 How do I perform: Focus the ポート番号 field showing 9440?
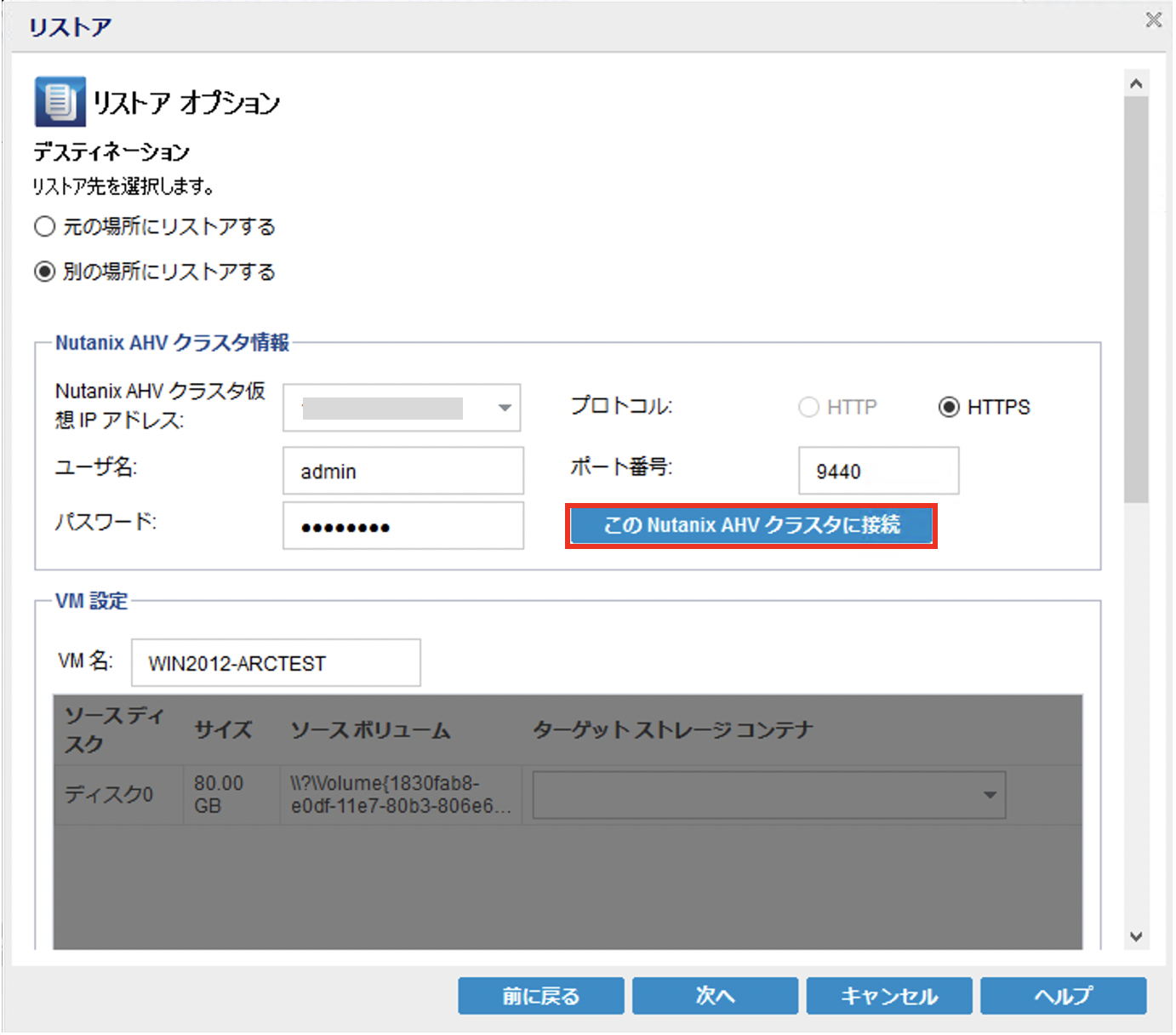click(x=877, y=471)
